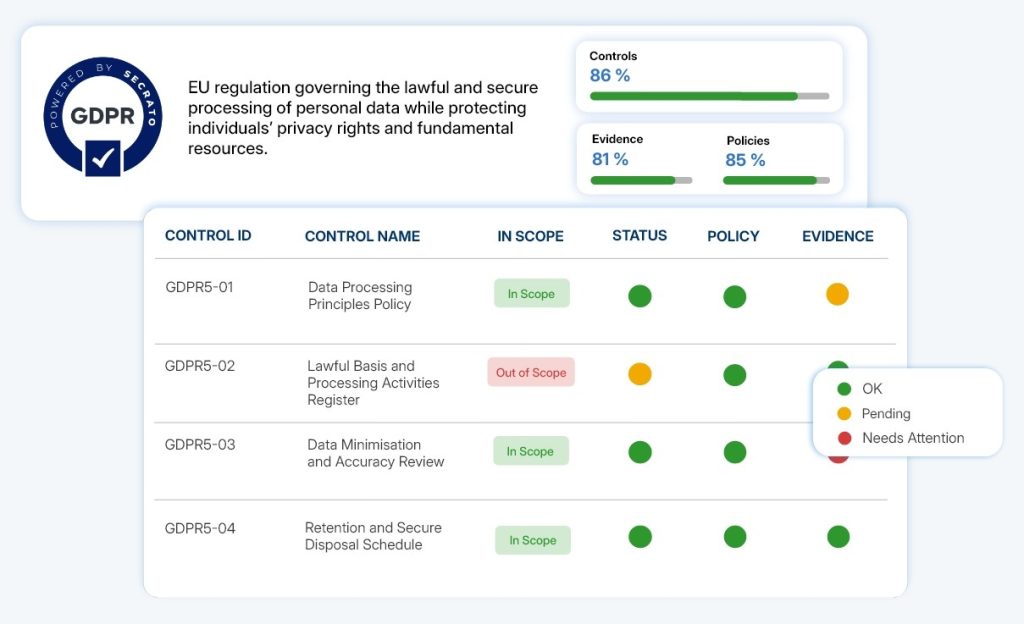Image resolution: width=1024 pixels, height=624 pixels.
Task: Click the GDPR Secrato badge logo
Action: tap(103, 116)
